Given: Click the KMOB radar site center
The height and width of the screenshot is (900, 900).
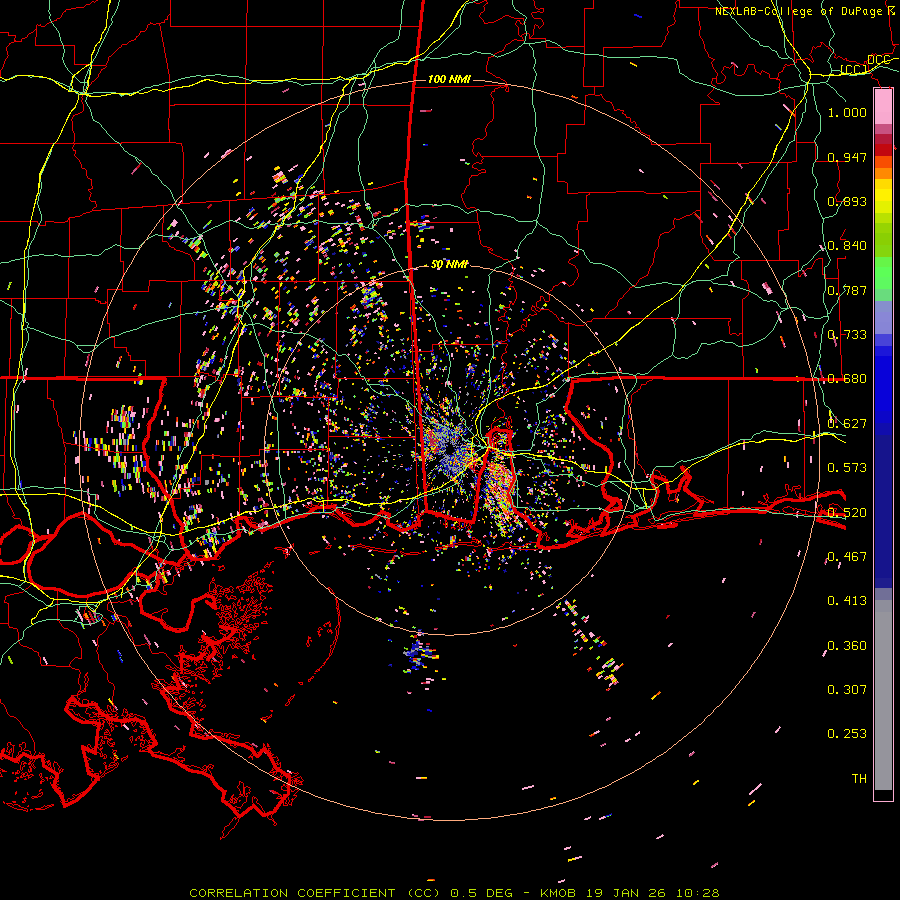Looking at the screenshot, I should tap(449, 450).
